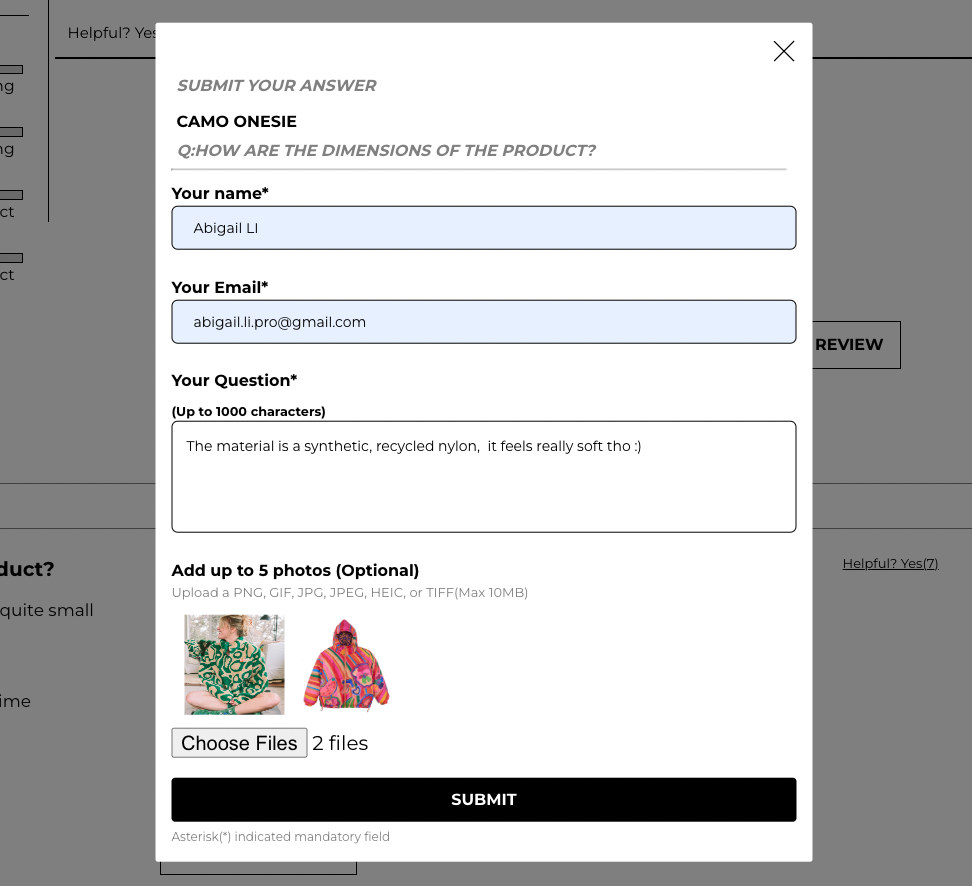Click the dimensions question heading

point(383,150)
